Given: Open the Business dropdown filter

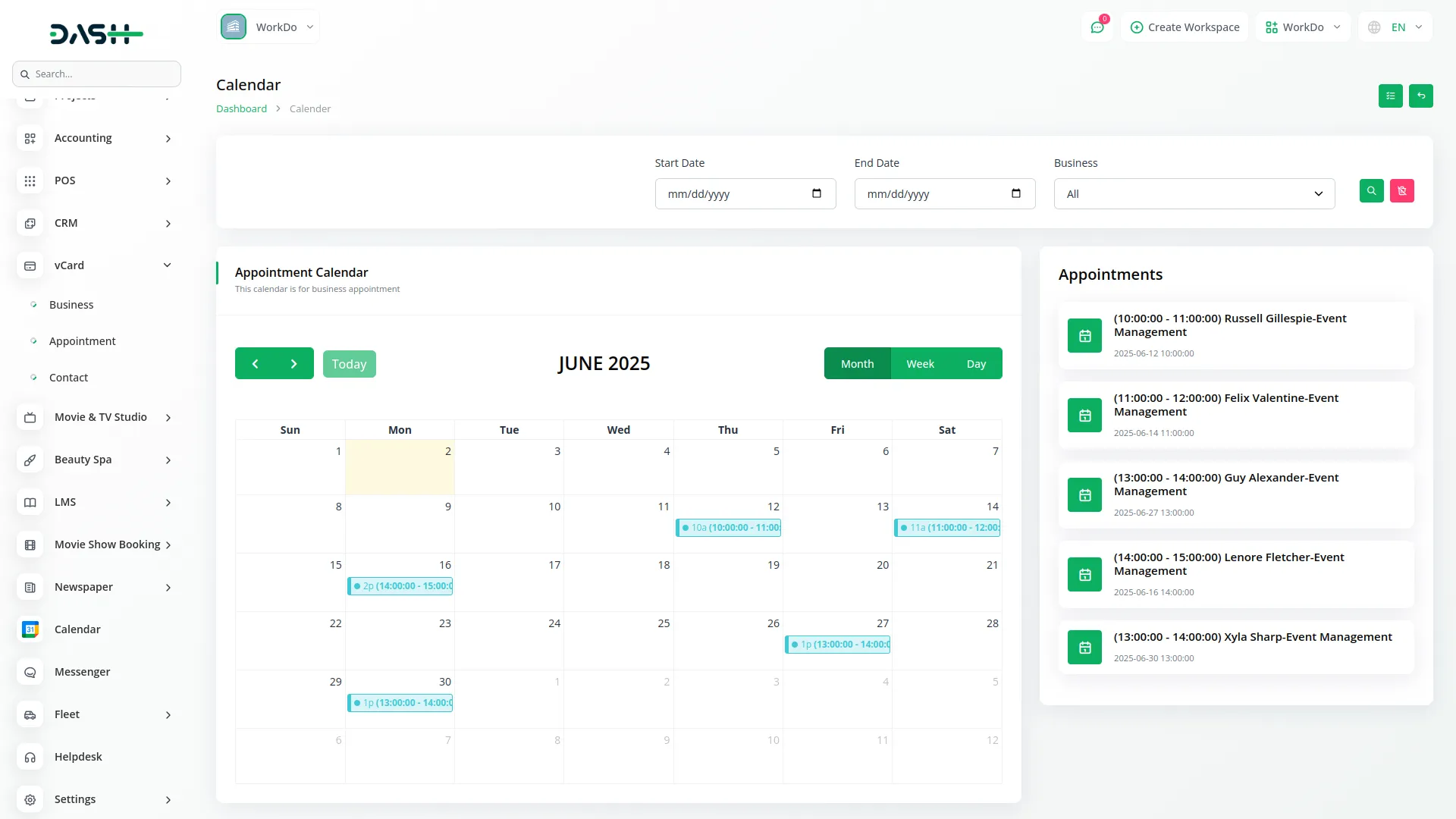Looking at the screenshot, I should [x=1194, y=194].
